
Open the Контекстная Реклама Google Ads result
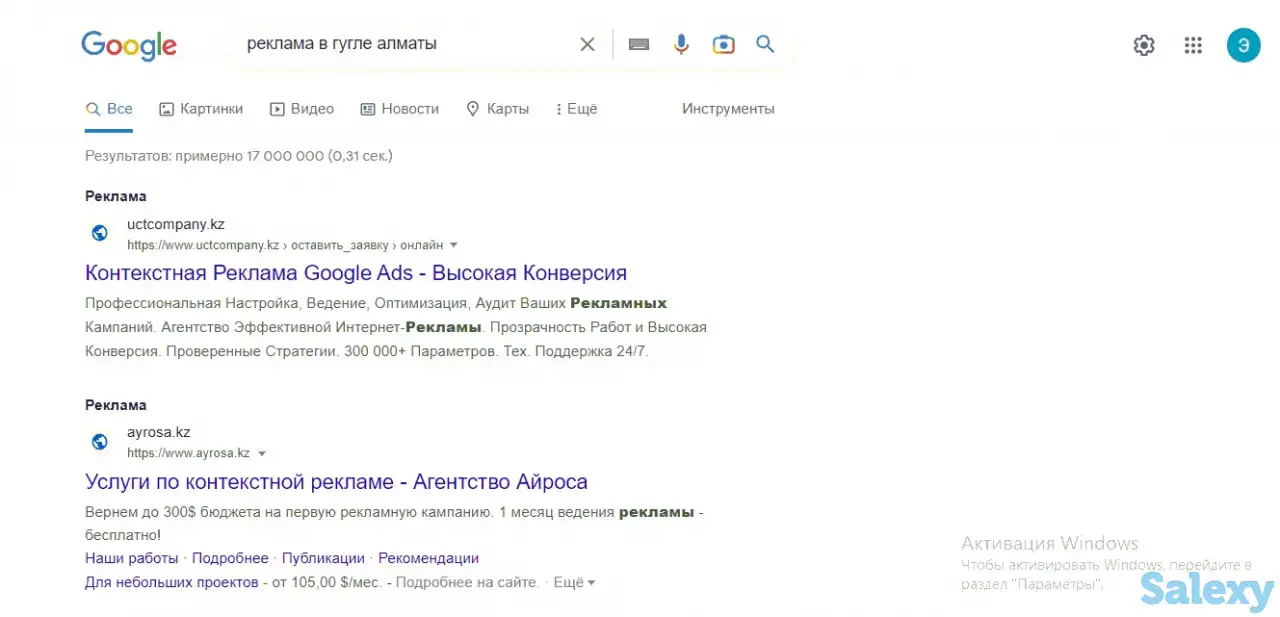pos(355,272)
